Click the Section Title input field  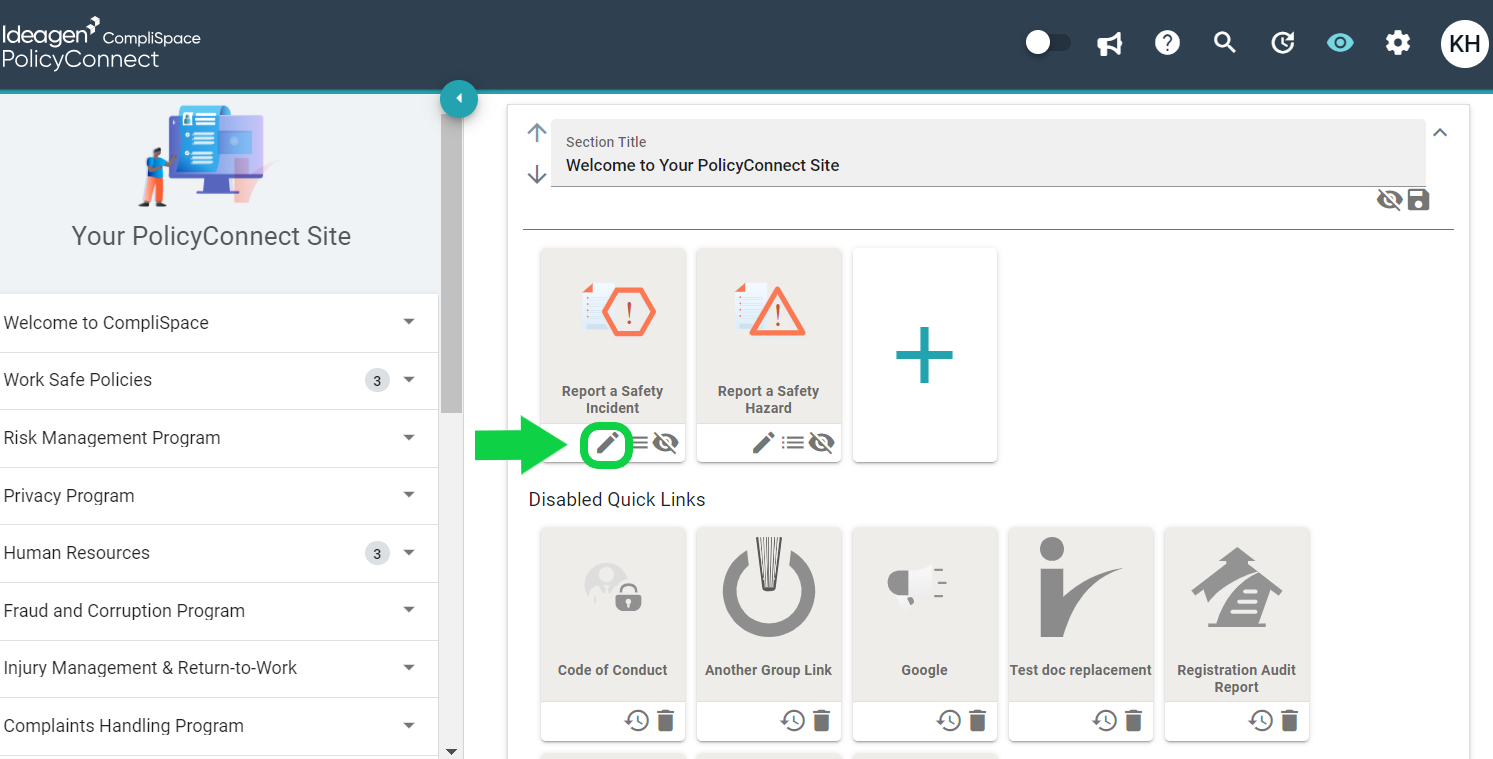[988, 154]
